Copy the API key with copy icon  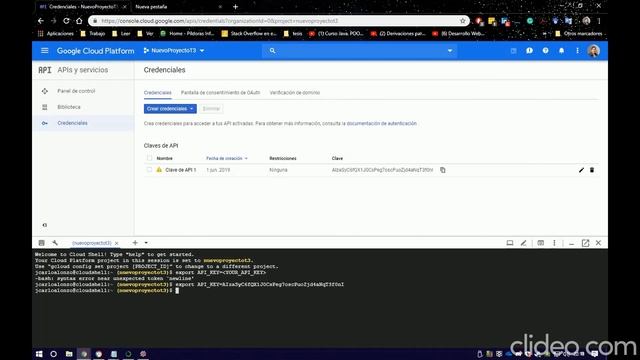(x=442, y=170)
